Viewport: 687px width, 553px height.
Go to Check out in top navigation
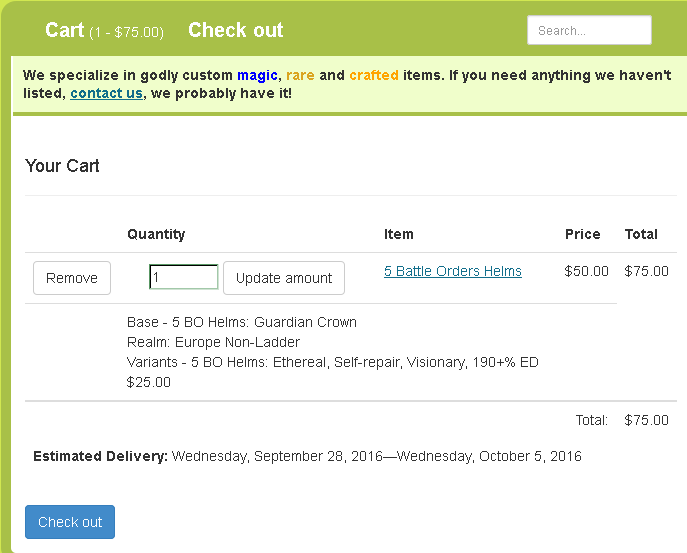click(x=236, y=31)
